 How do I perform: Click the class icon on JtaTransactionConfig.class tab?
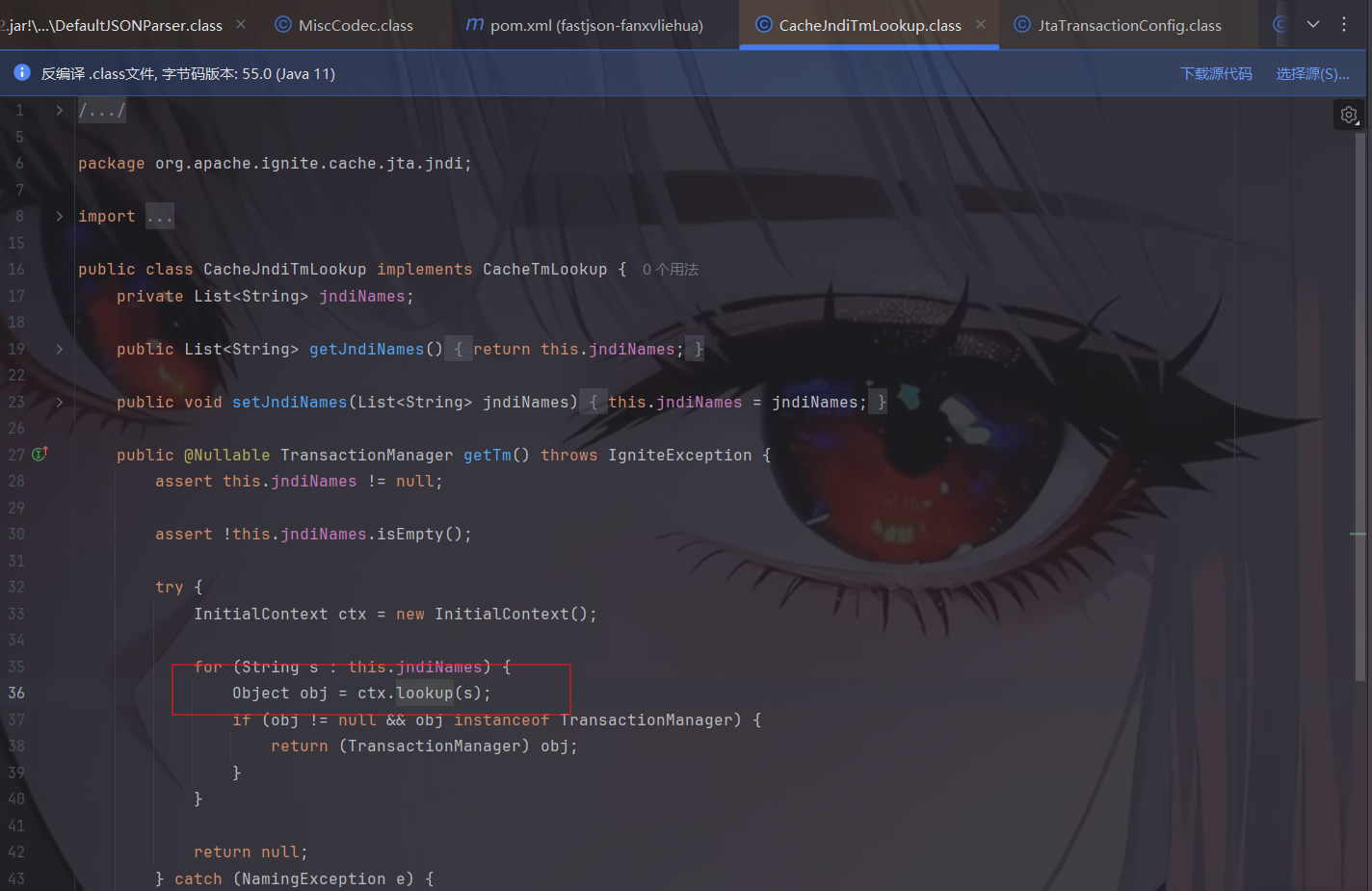[1022, 25]
